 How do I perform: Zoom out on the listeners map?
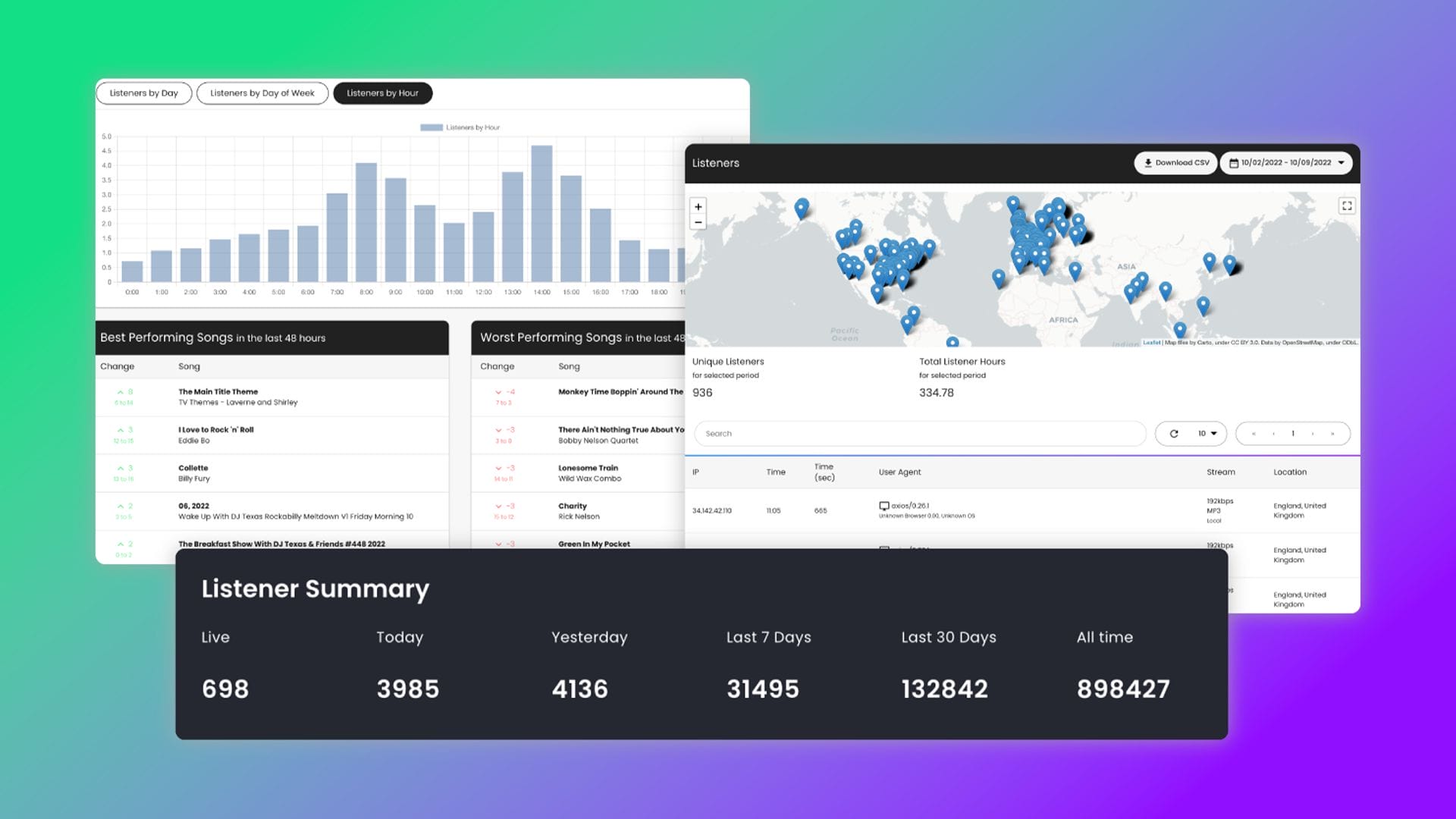pos(698,223)
